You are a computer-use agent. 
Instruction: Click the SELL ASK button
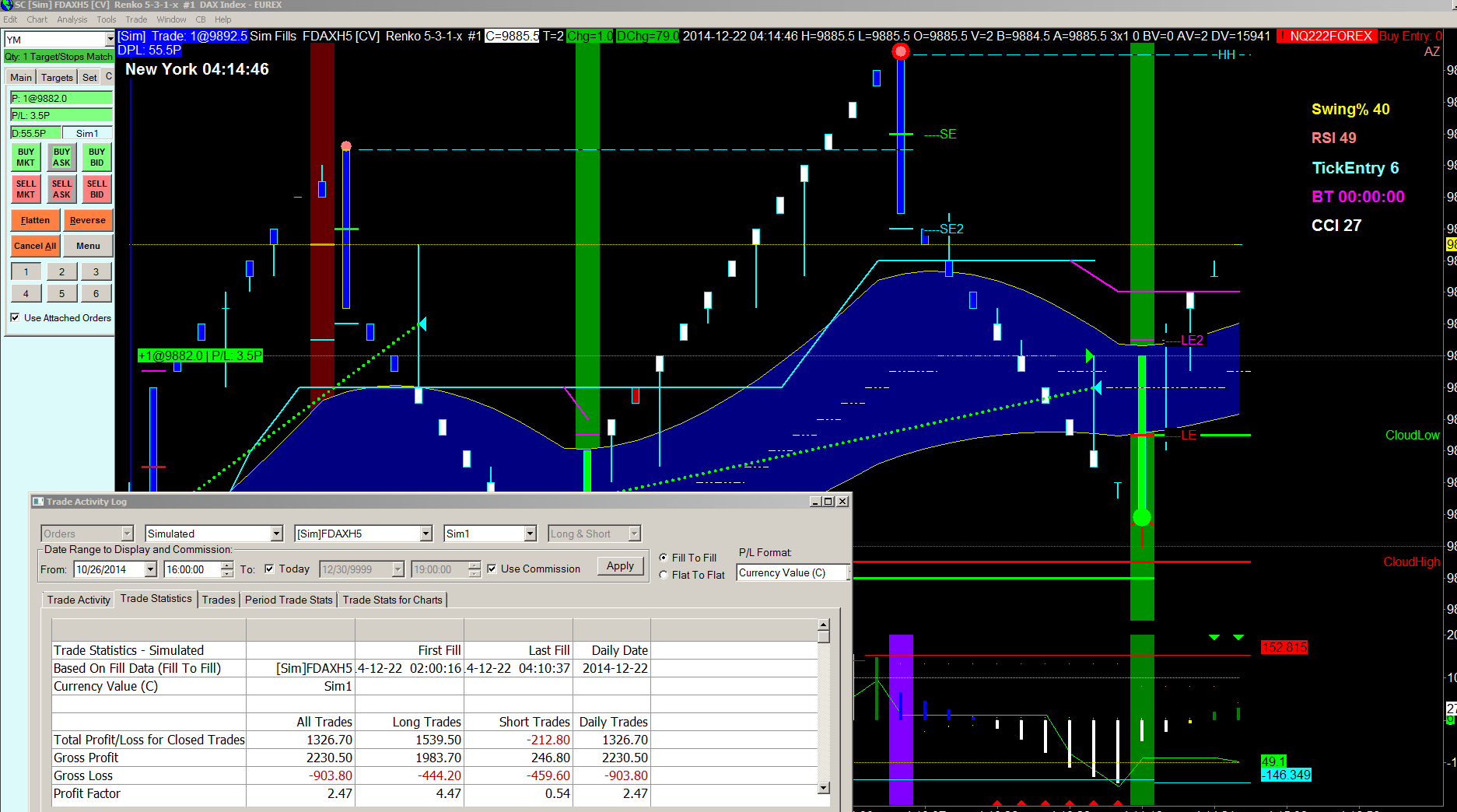click(61, 189)
